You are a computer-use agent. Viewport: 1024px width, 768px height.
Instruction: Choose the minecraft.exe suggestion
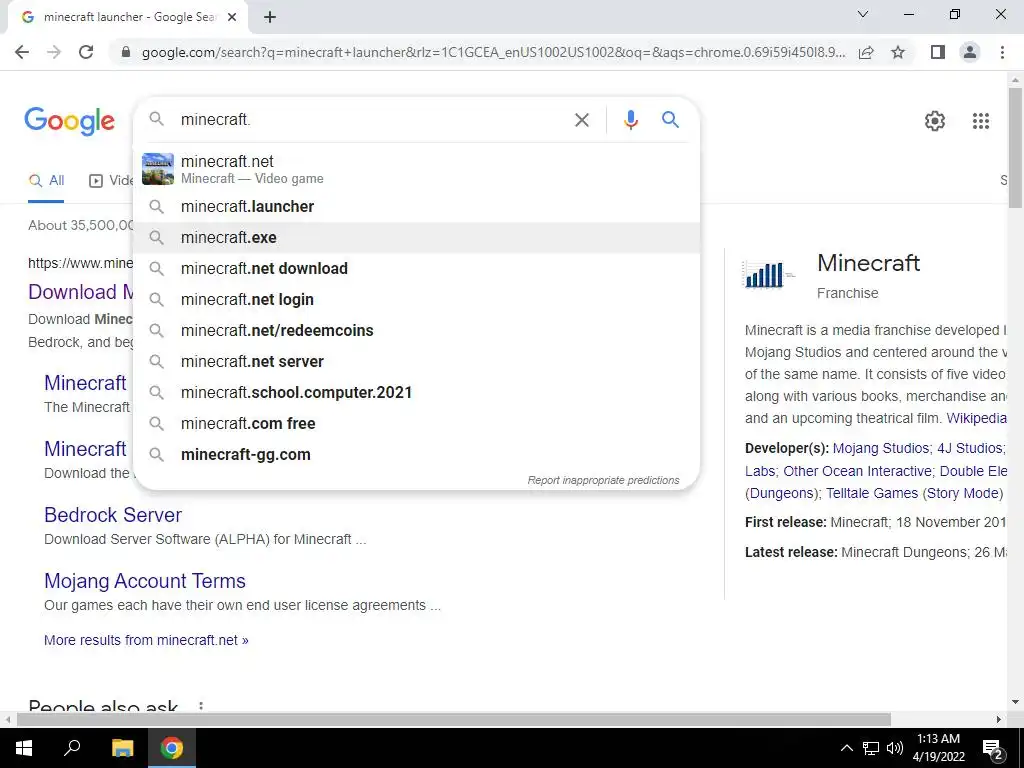pyautogui.click(x=416, y=238)
